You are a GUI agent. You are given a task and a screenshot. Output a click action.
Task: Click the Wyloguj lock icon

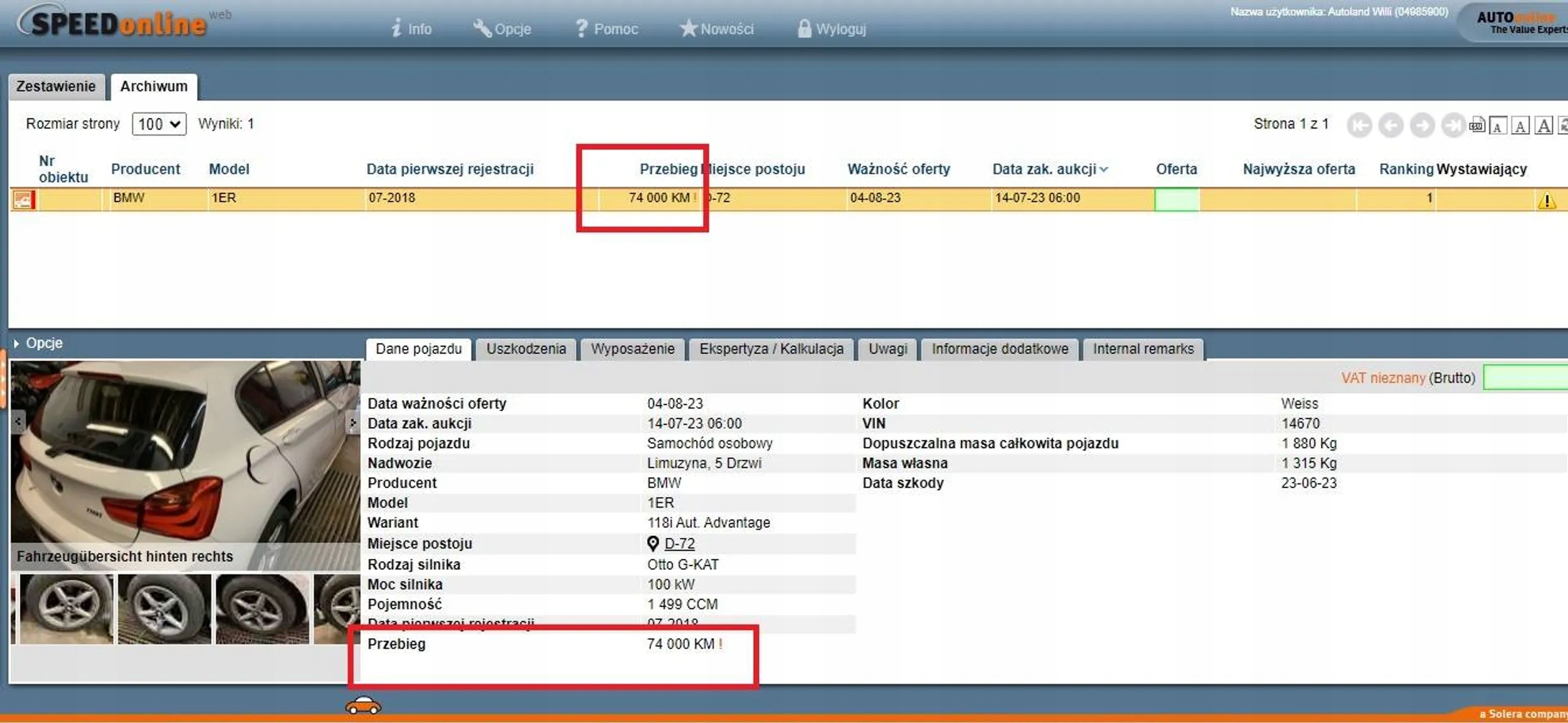tap(804, 28)
